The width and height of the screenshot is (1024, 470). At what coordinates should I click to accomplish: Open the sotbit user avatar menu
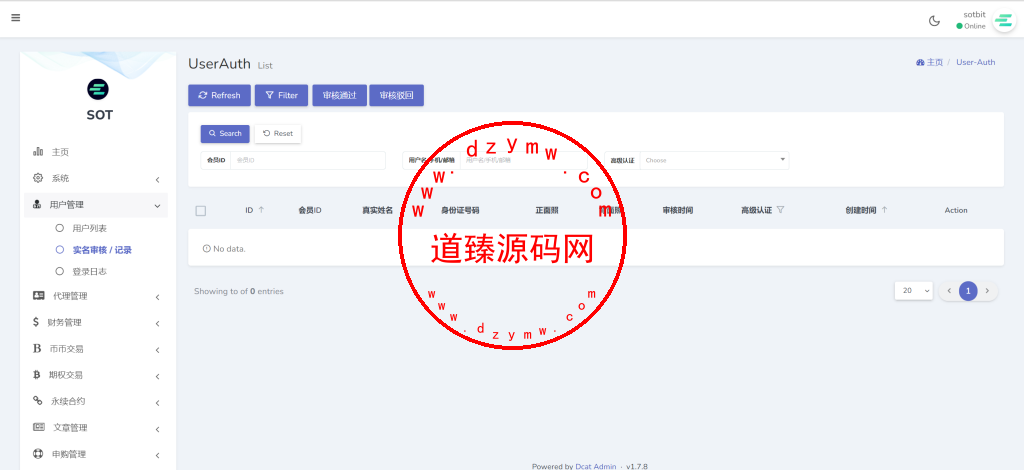point(1002,21)
